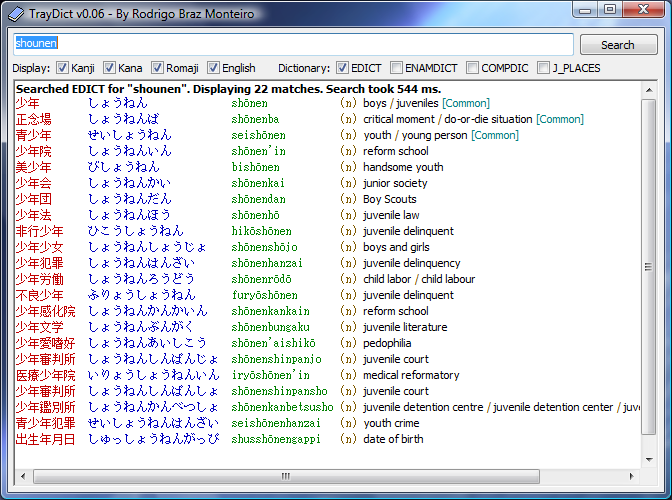Image resolution: width=672 pixels, height=500 pixels.
Task: Click the TrayDict icon in the title bar
Action: click(15, 11)
